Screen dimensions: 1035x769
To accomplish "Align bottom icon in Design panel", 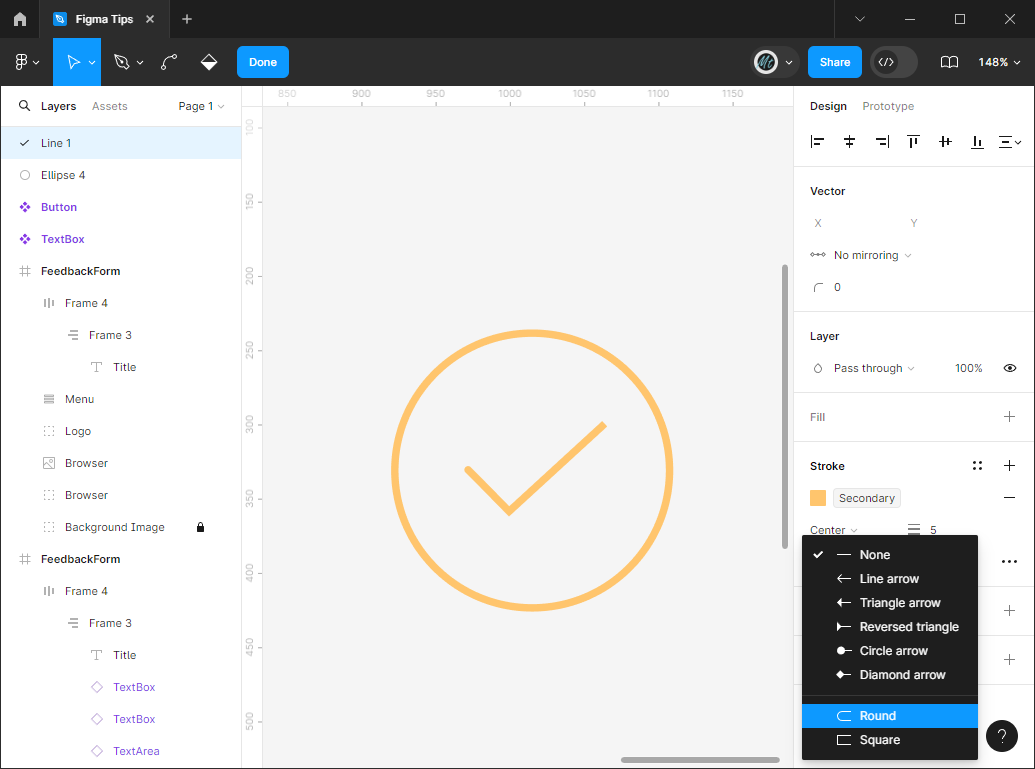I will [x=978, y=141].
